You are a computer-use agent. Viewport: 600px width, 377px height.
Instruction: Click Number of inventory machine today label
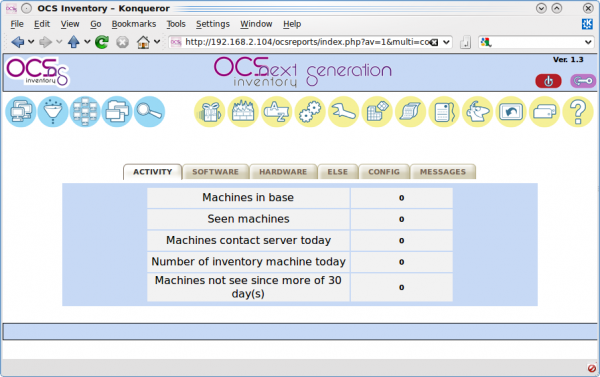[x=248, y=262]
